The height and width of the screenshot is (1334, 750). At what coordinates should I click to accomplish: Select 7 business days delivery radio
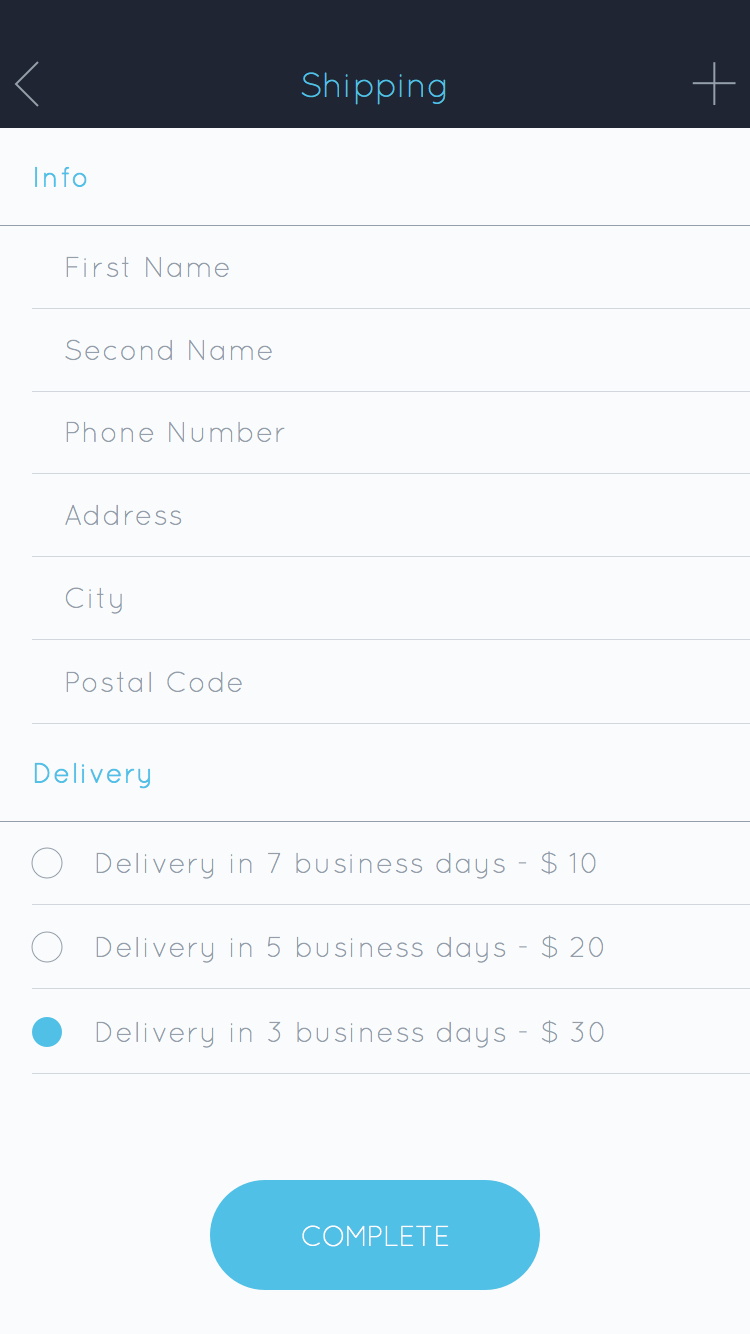coord(47,863)
